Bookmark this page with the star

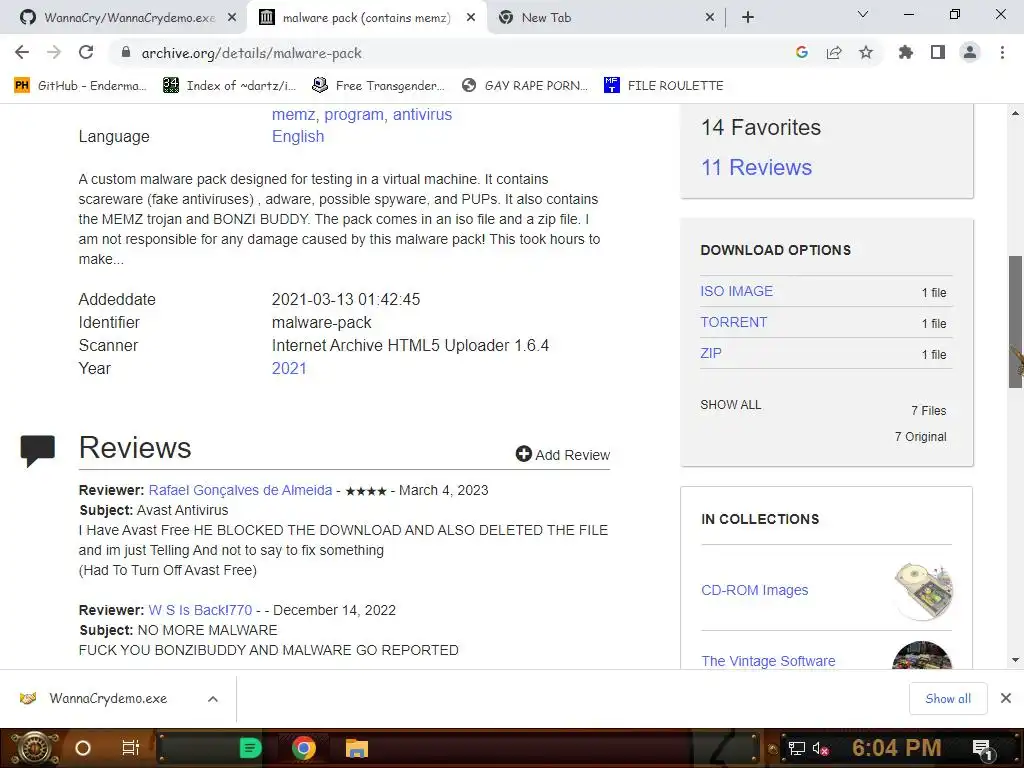coord(866,52)
